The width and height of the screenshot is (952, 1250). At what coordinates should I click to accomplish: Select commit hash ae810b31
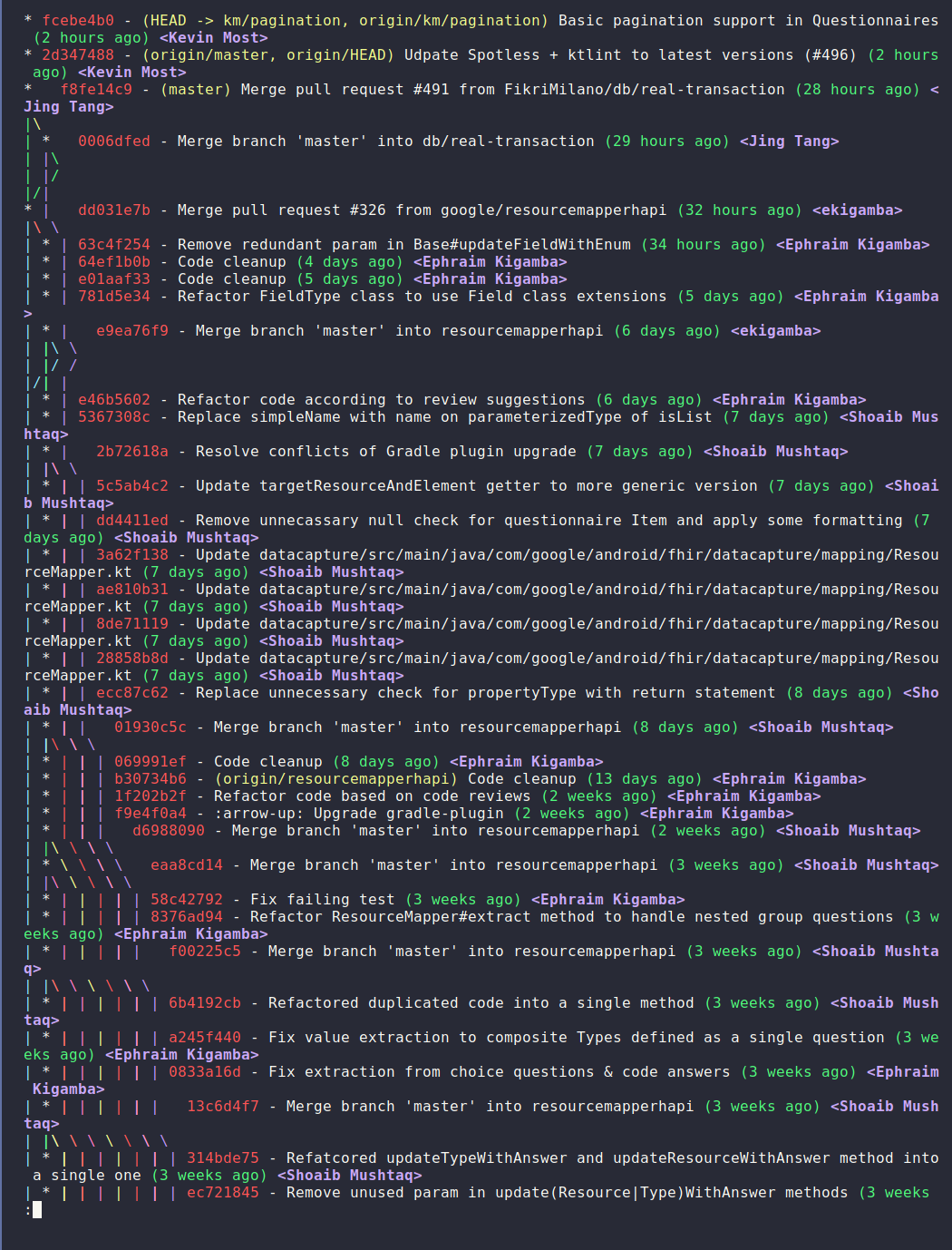(132, 589)
